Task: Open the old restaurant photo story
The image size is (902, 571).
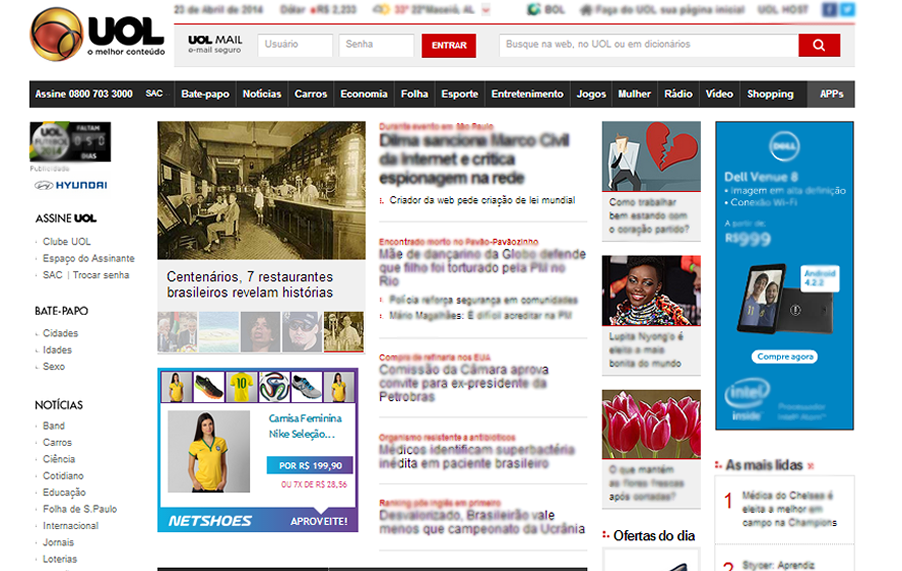Action: click(261, 190)
